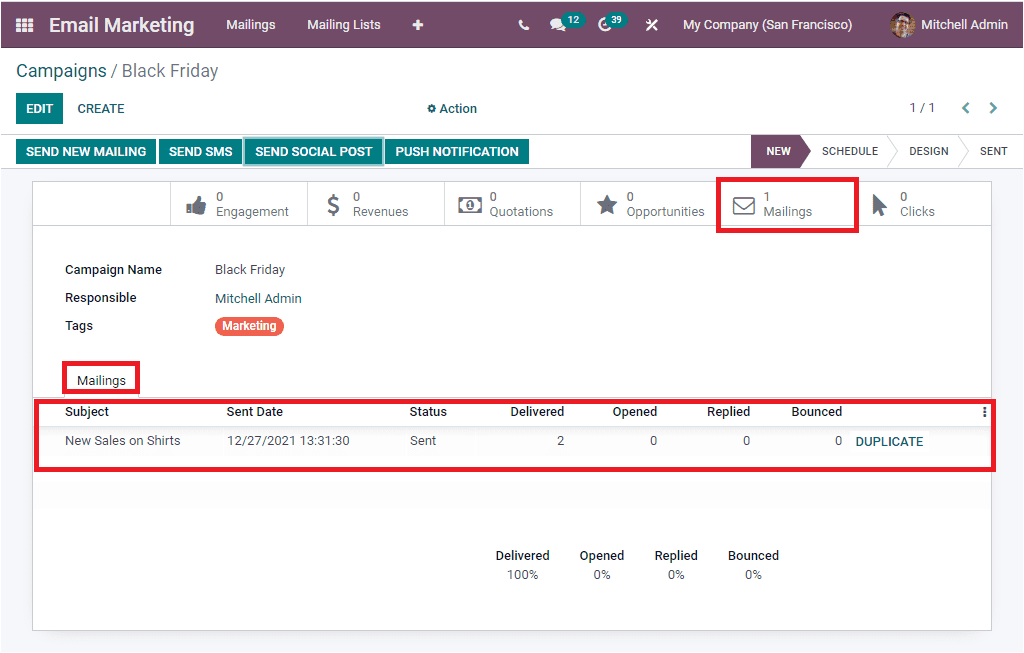Switch stage to DESIGN

coord(928,151)
